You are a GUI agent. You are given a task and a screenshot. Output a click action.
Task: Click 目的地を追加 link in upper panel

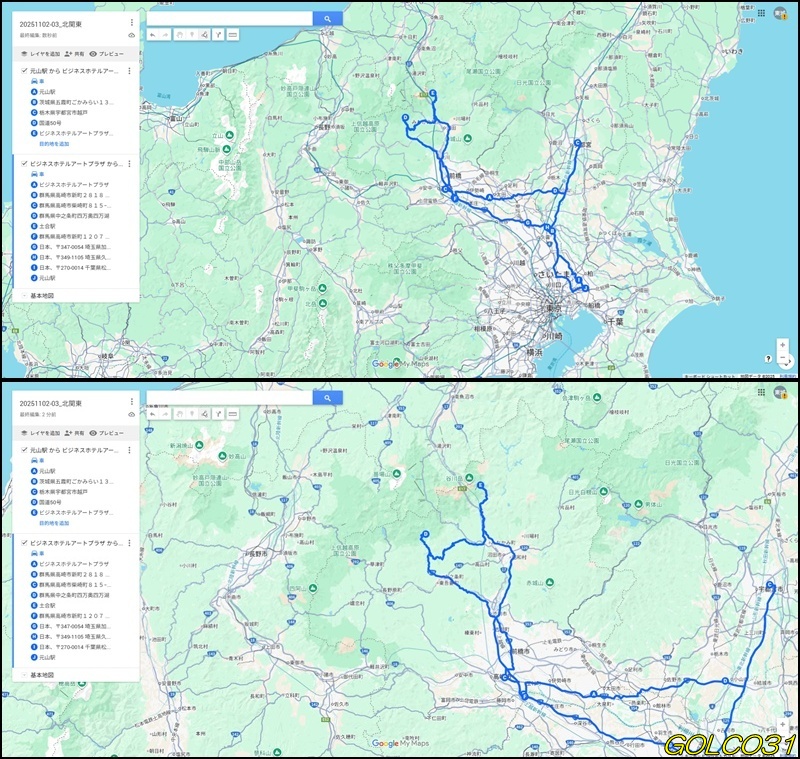[x=54, y=144]
